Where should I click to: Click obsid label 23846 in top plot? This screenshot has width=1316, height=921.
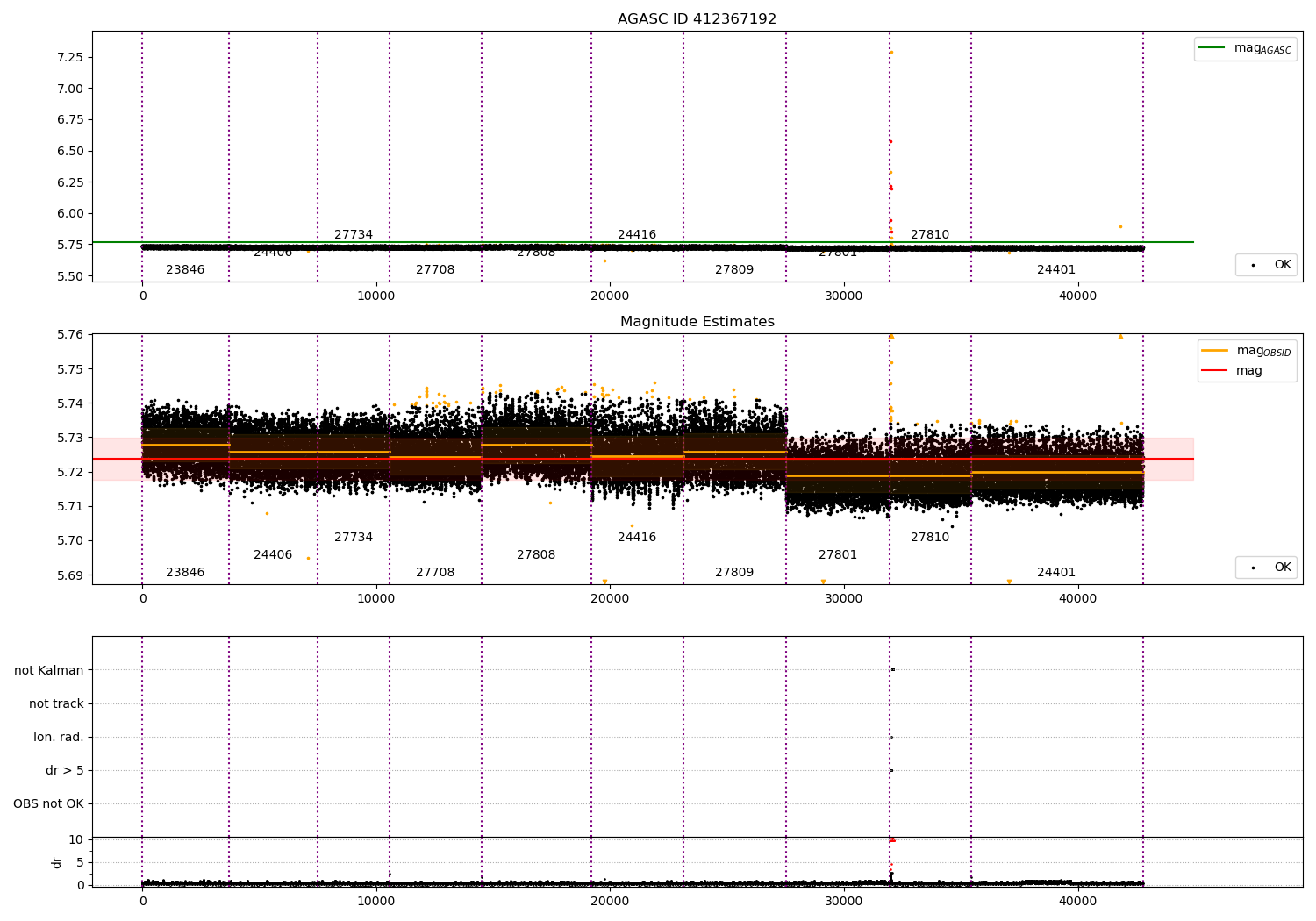[185, 269]
